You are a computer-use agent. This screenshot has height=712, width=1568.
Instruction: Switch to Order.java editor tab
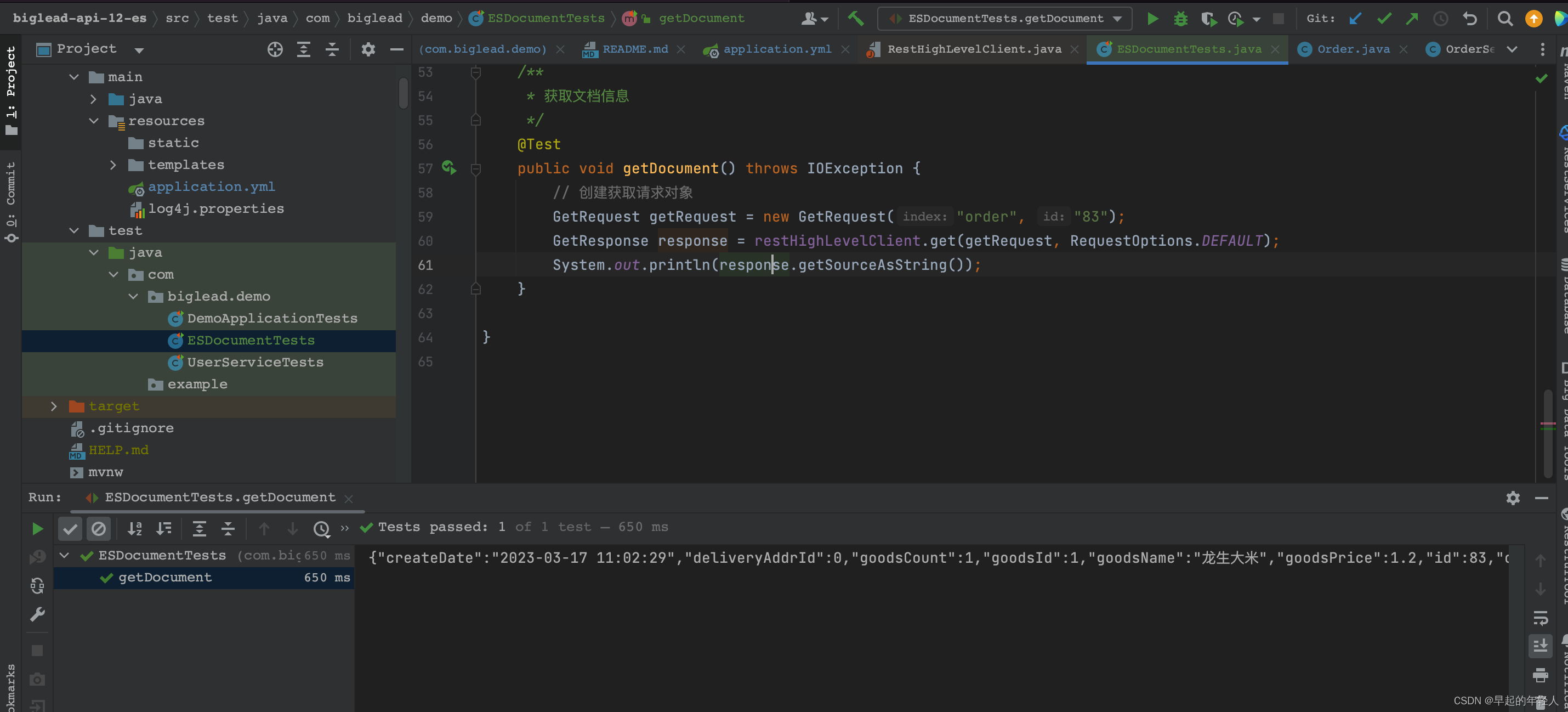(x=1353, y=49)
